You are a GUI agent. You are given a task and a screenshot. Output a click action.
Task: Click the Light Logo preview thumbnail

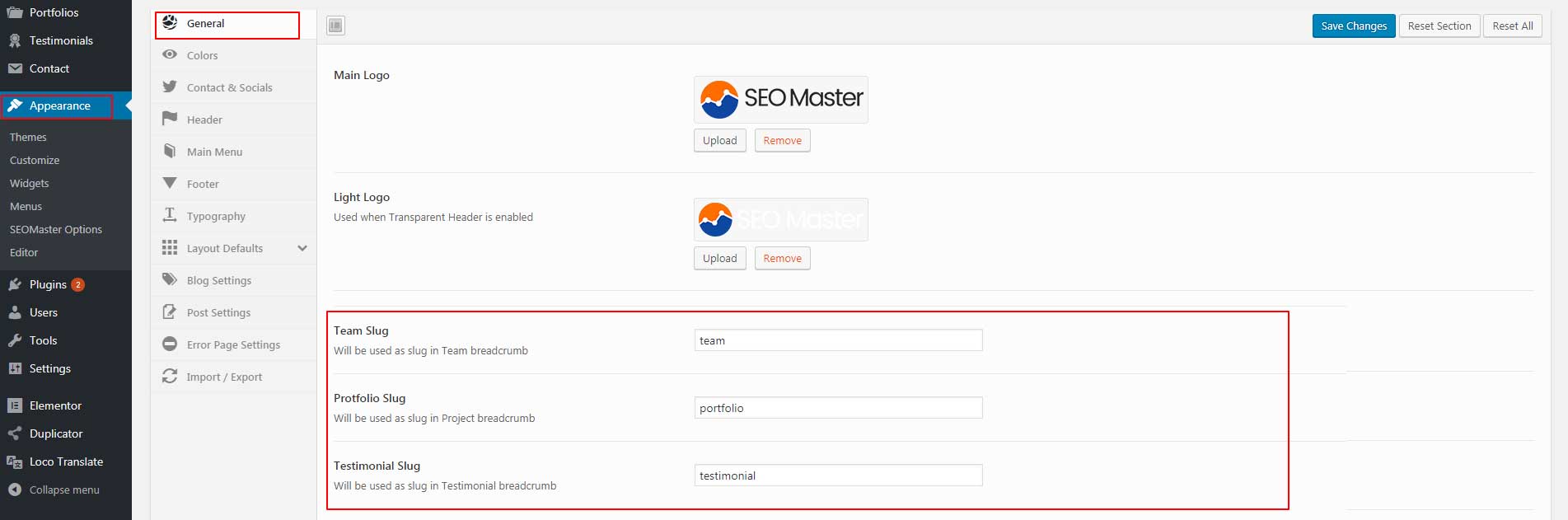click(781, 219)
